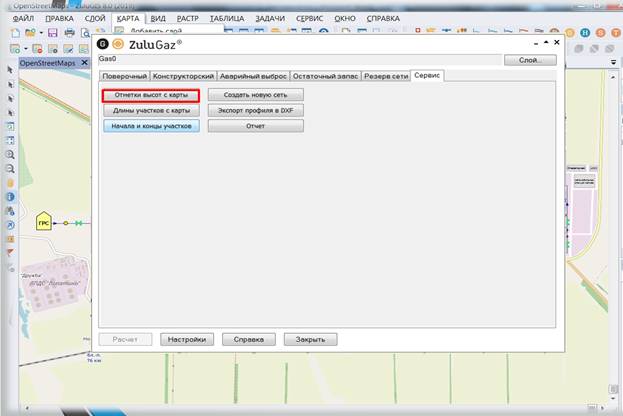The width and height of the screenshot is (623, 416).
Task: Click the printer icon in toolbar
Action: (70, 33)
